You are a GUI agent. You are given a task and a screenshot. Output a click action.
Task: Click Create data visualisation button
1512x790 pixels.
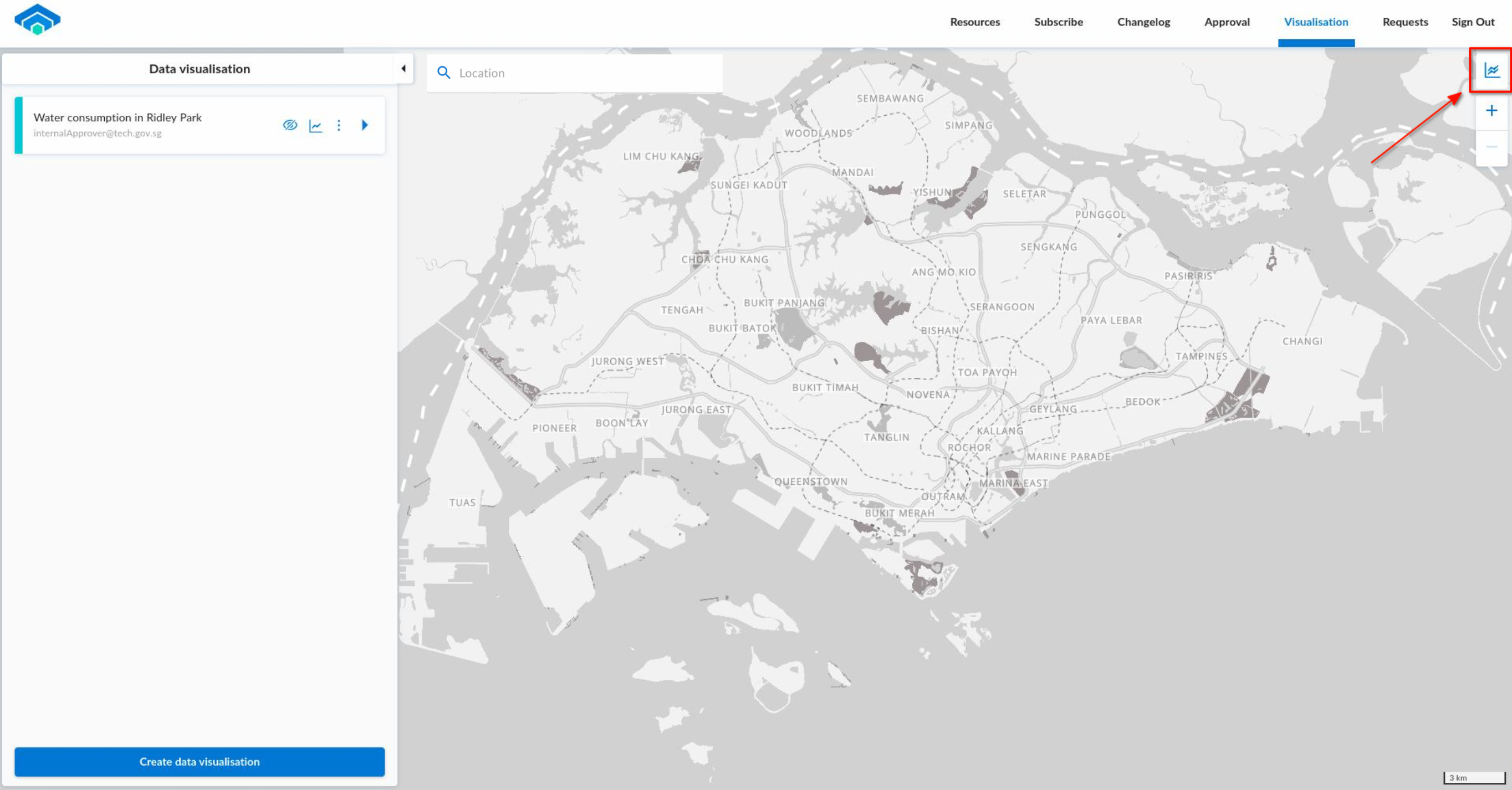point(200,761)
